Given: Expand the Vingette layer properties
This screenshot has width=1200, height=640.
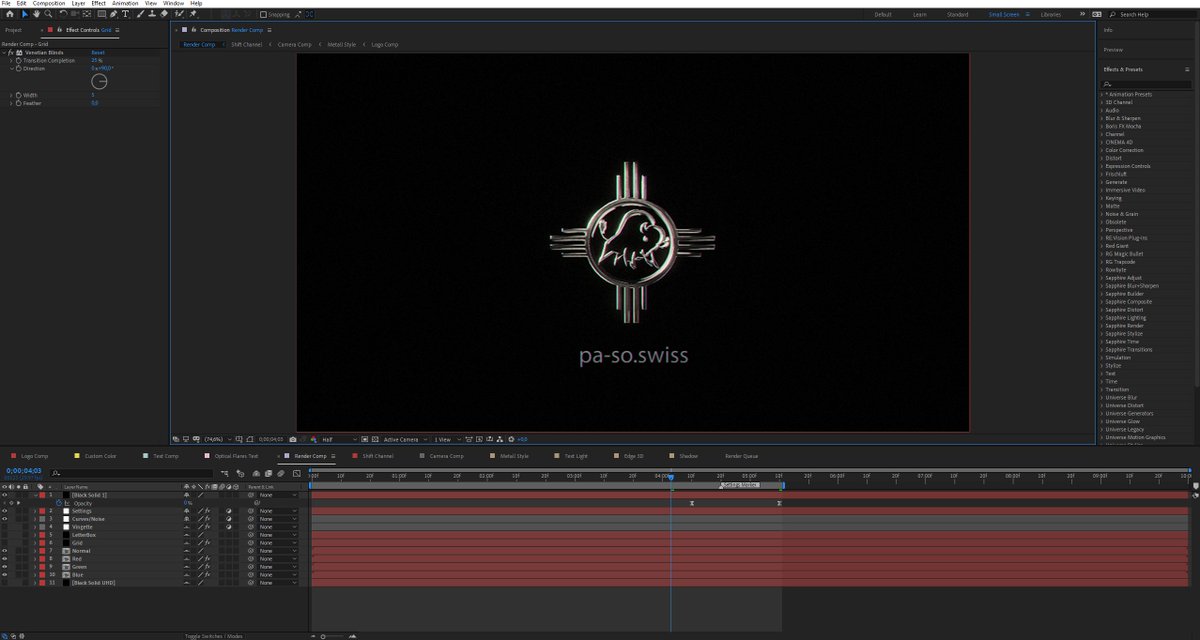Looking at the screenshot, I should (x=35, y=527).
